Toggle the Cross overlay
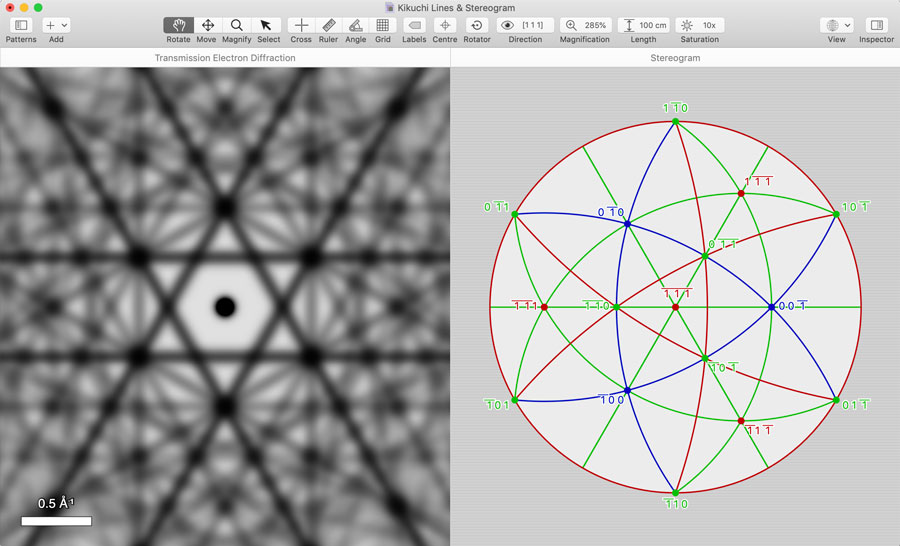The image size is (900, 546). 301,25
